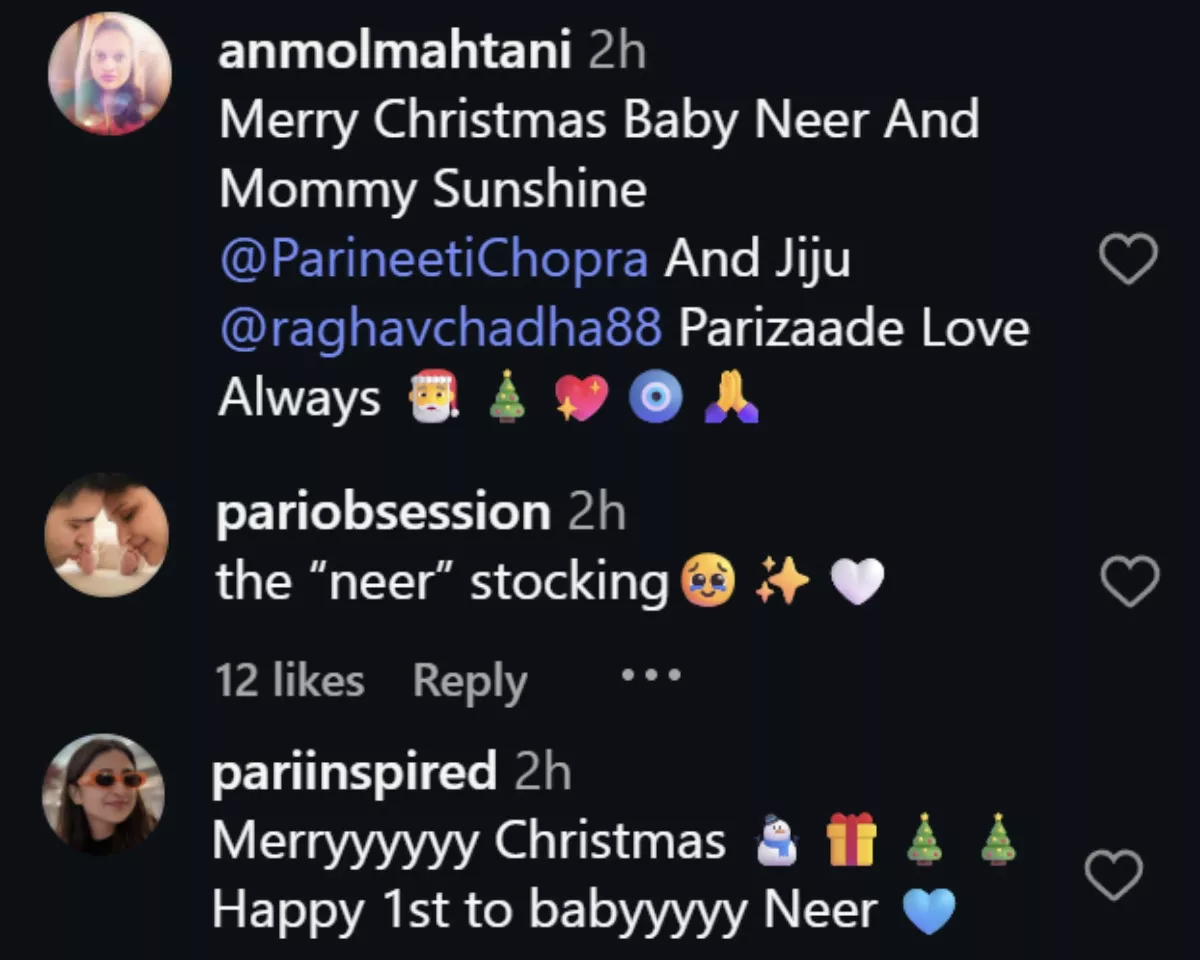Go to pariobsession's profile via username
The height and width of the screenshot is (960, 1200).
383,513
